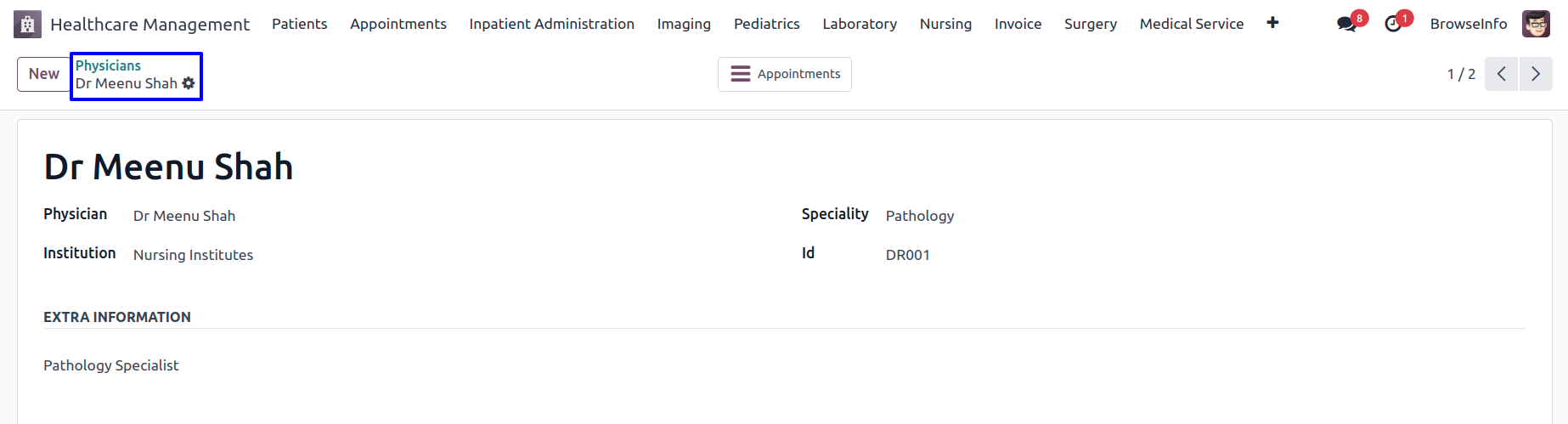Go to the next physician record

pyautogui.click(x=1536, y=74)
